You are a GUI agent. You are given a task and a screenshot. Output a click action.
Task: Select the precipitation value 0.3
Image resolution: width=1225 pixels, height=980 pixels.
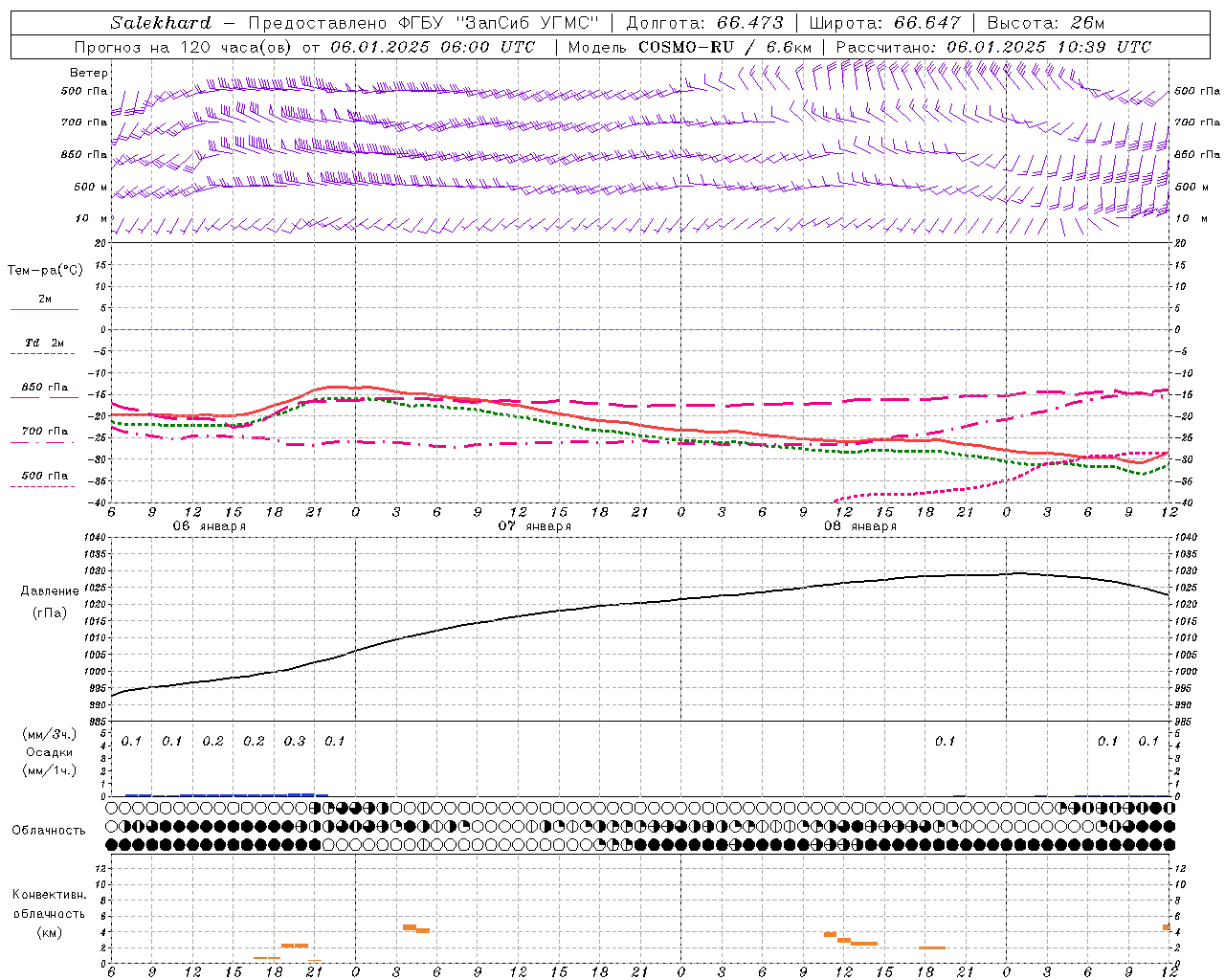pyautogui.click(x=295, y=741)
